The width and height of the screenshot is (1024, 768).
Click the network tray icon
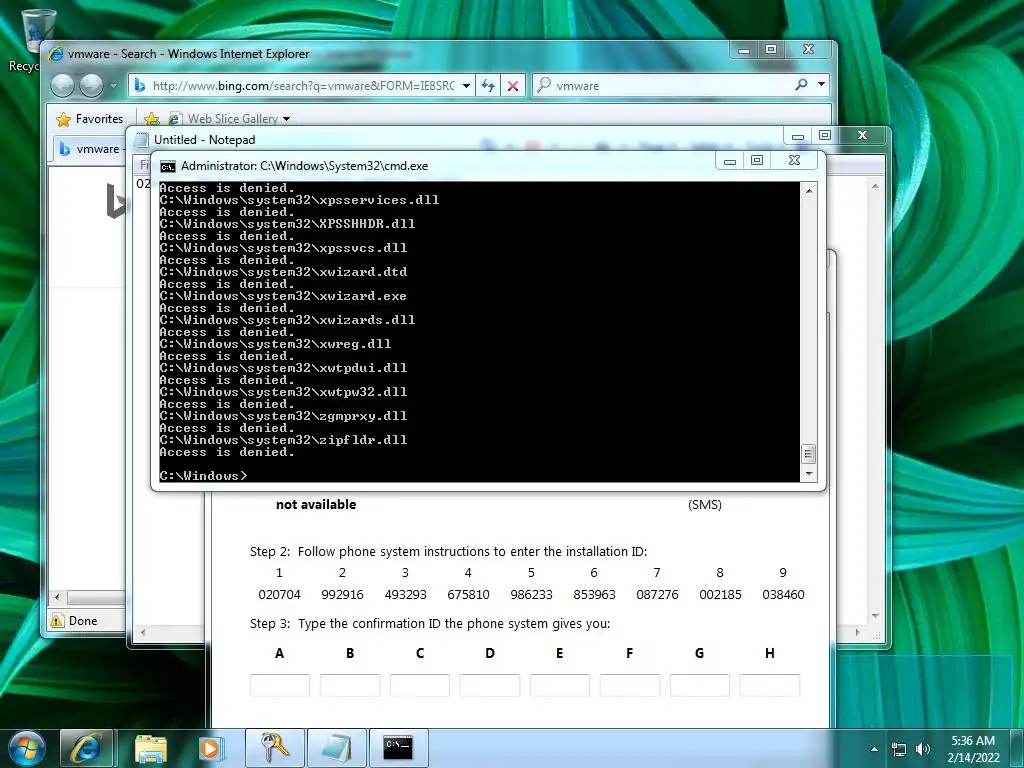click(x=899, y=749)
